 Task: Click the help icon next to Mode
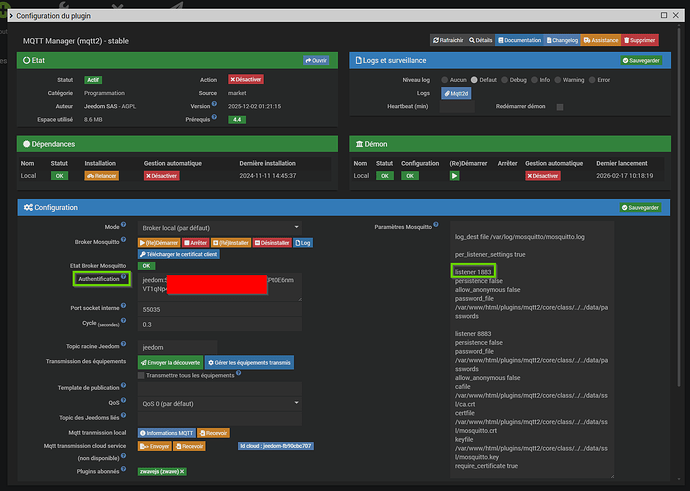click(125, 227)
